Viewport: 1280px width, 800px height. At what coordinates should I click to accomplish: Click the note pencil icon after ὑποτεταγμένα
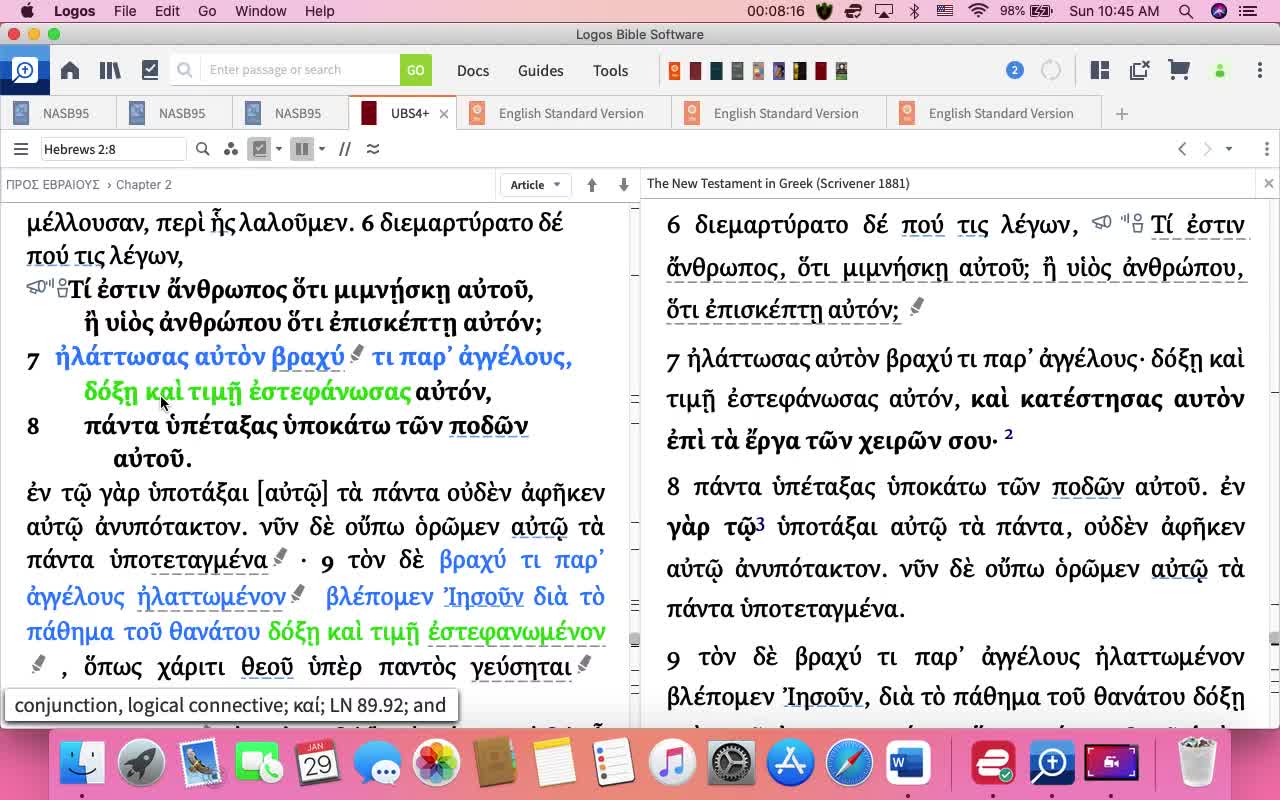pyautogui.click(x=280, y=556)
